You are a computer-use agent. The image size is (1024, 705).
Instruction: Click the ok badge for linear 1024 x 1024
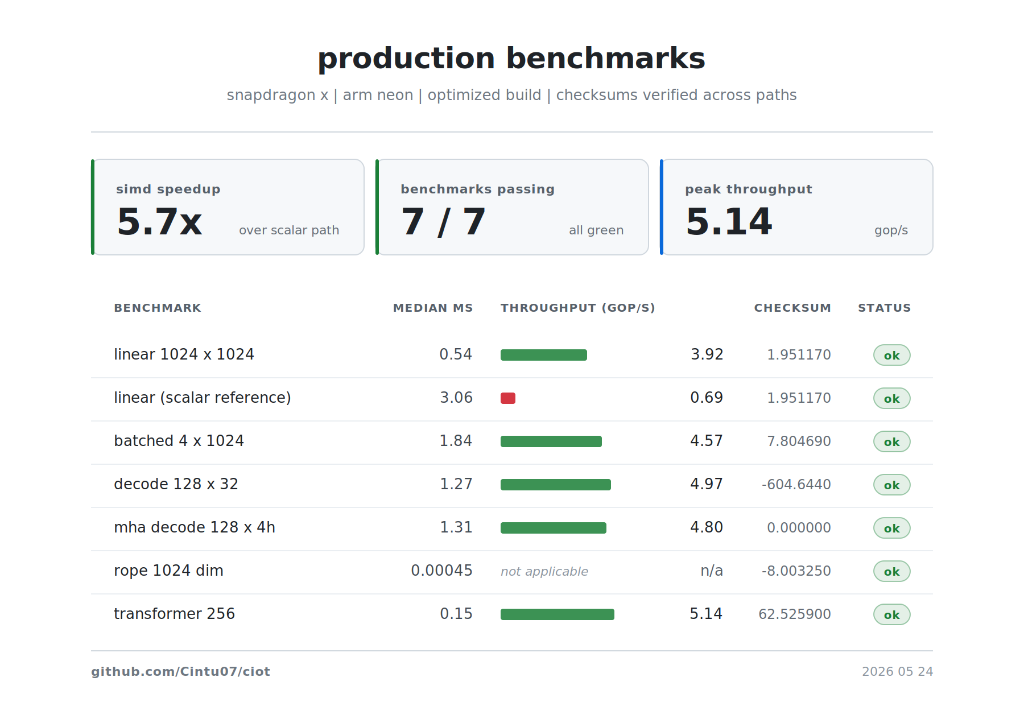(891, 355)
